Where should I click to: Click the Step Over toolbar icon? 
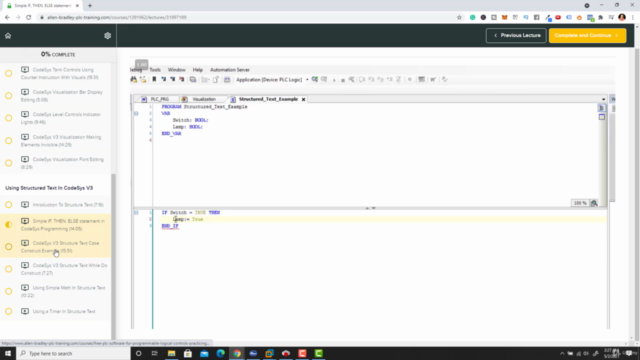point(362,80)
